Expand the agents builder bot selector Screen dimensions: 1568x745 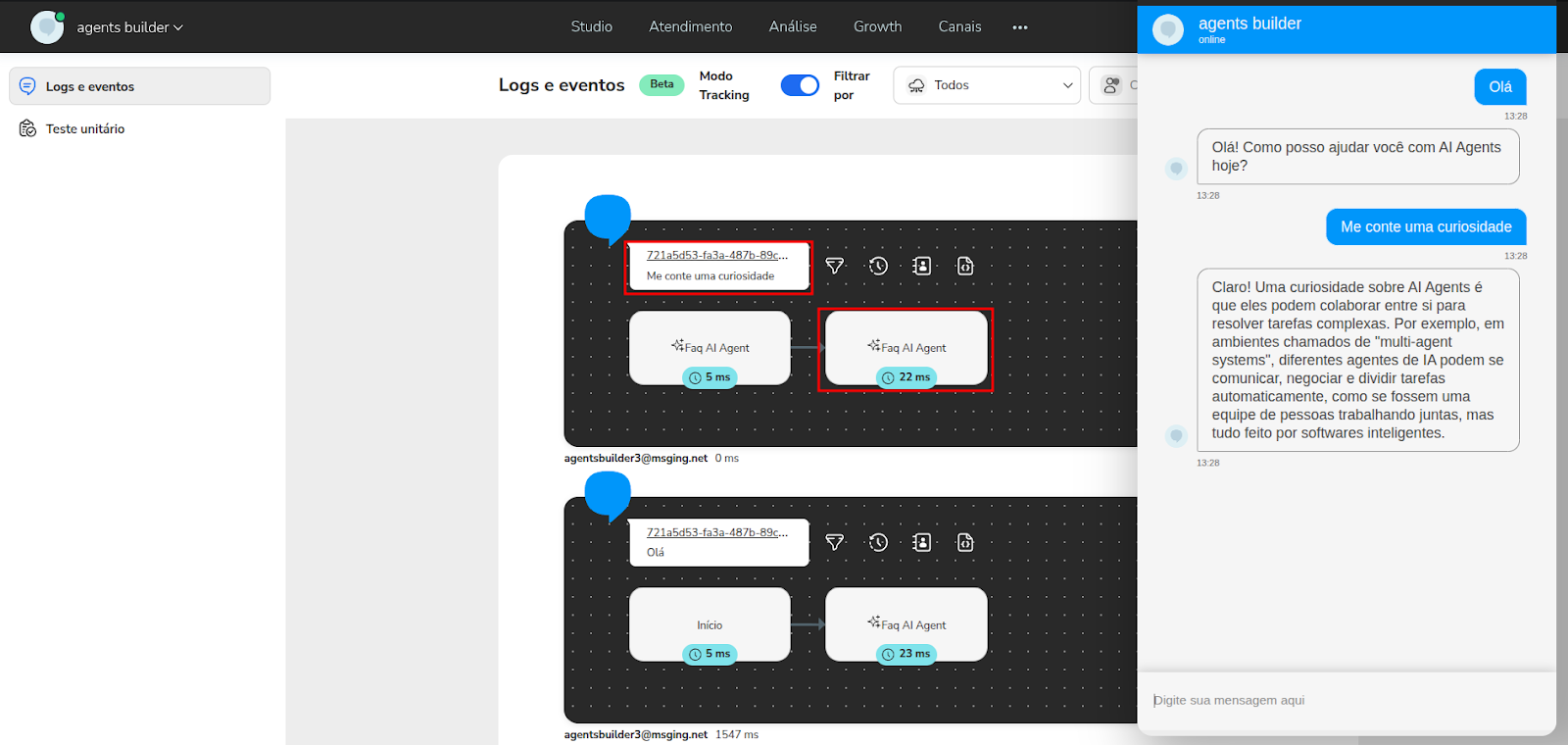click(129, 27)
